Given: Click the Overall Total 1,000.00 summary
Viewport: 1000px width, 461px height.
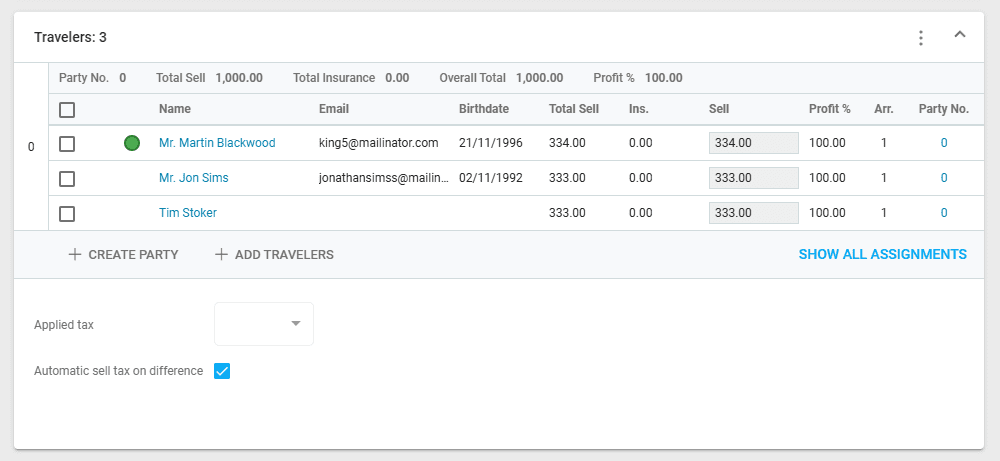Looking at the screenshot, I should [501, 78].
